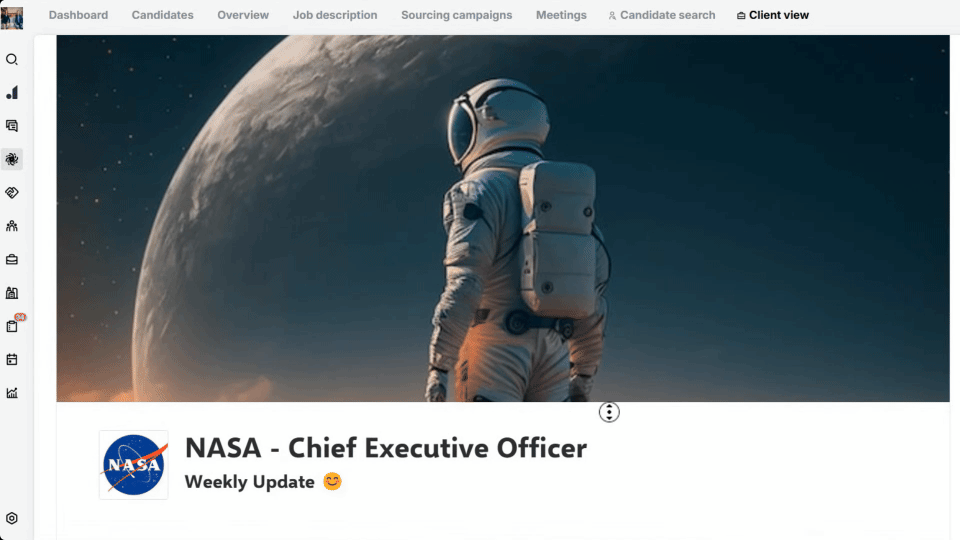Click the NASA logo thumbnail

point(133,465)
